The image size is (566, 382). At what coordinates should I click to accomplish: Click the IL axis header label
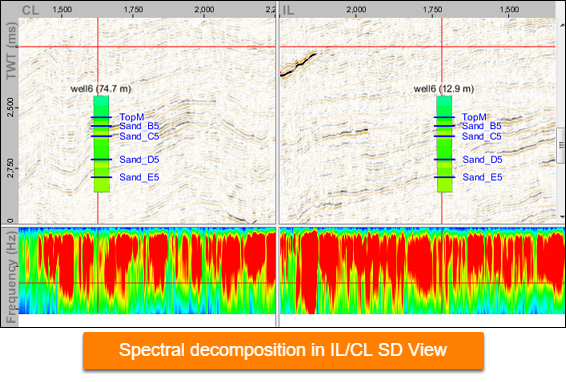click(x=288, y=10)
